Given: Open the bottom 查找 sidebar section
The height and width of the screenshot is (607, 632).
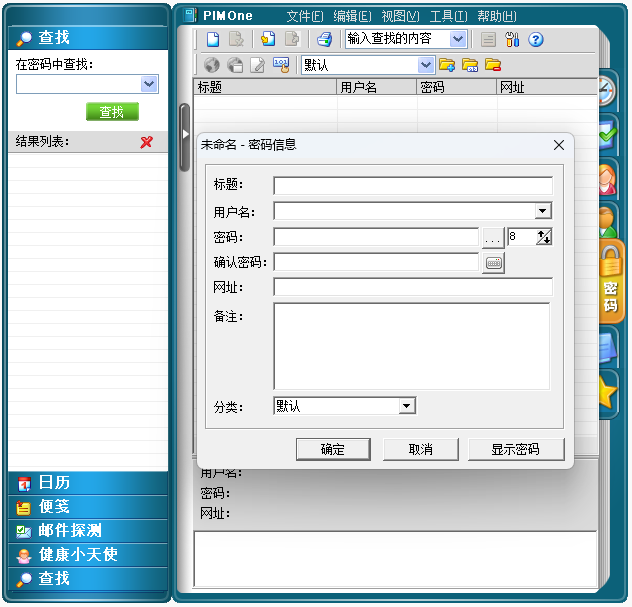Looking at the screenshot, I should click(x=88, y=578).
